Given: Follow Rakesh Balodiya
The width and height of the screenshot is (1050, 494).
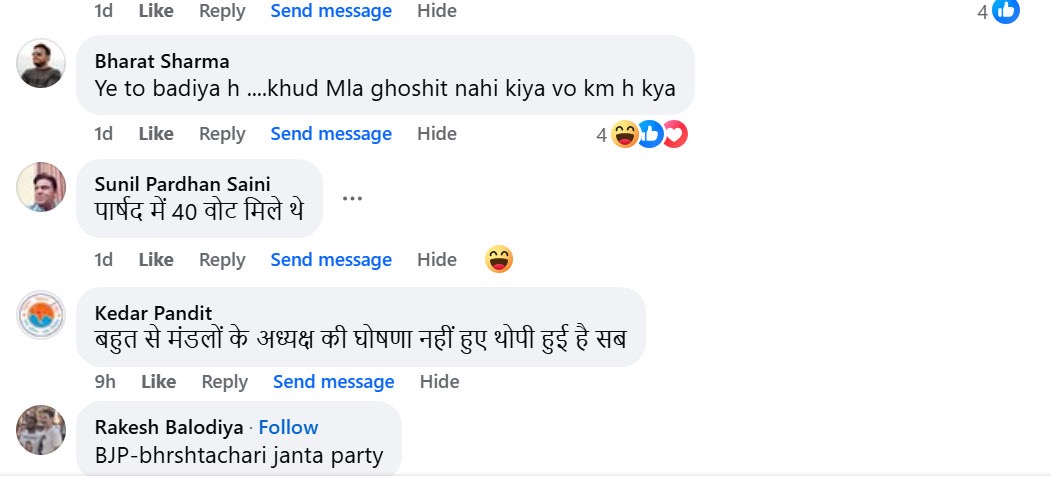Looking at the screenshot, I should pos(288,427).
